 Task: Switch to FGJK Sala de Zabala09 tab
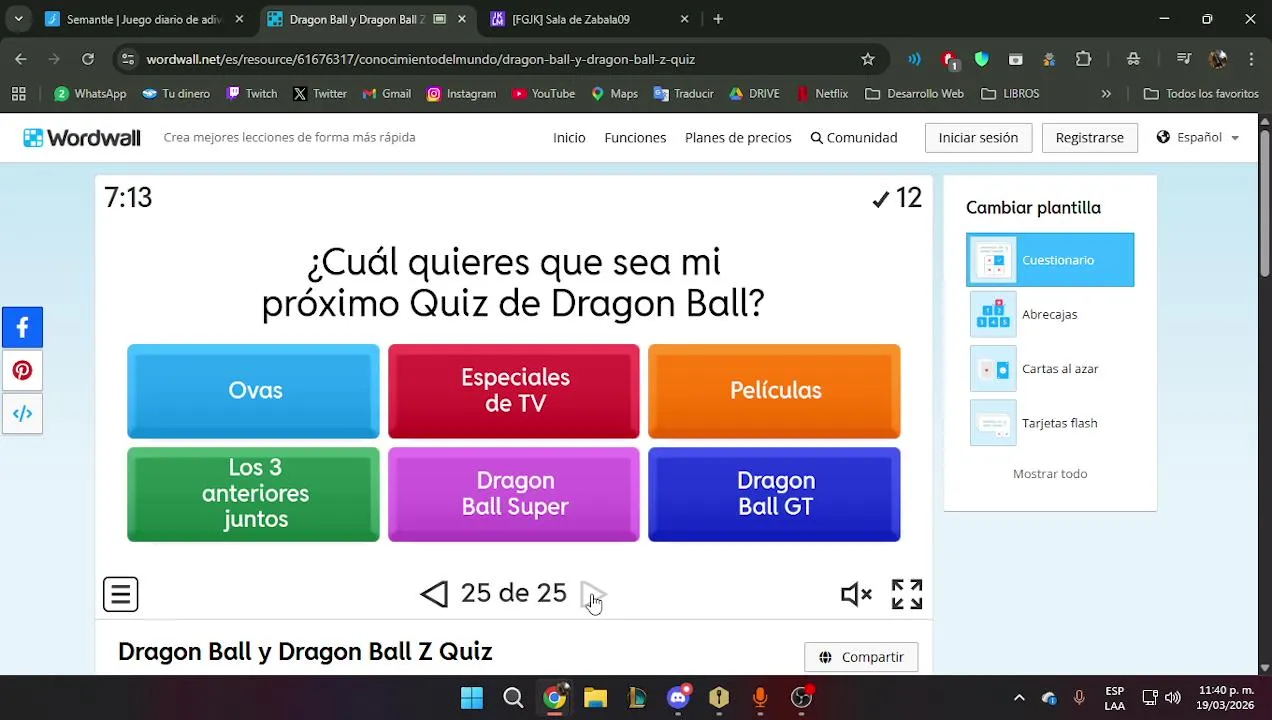590,19
